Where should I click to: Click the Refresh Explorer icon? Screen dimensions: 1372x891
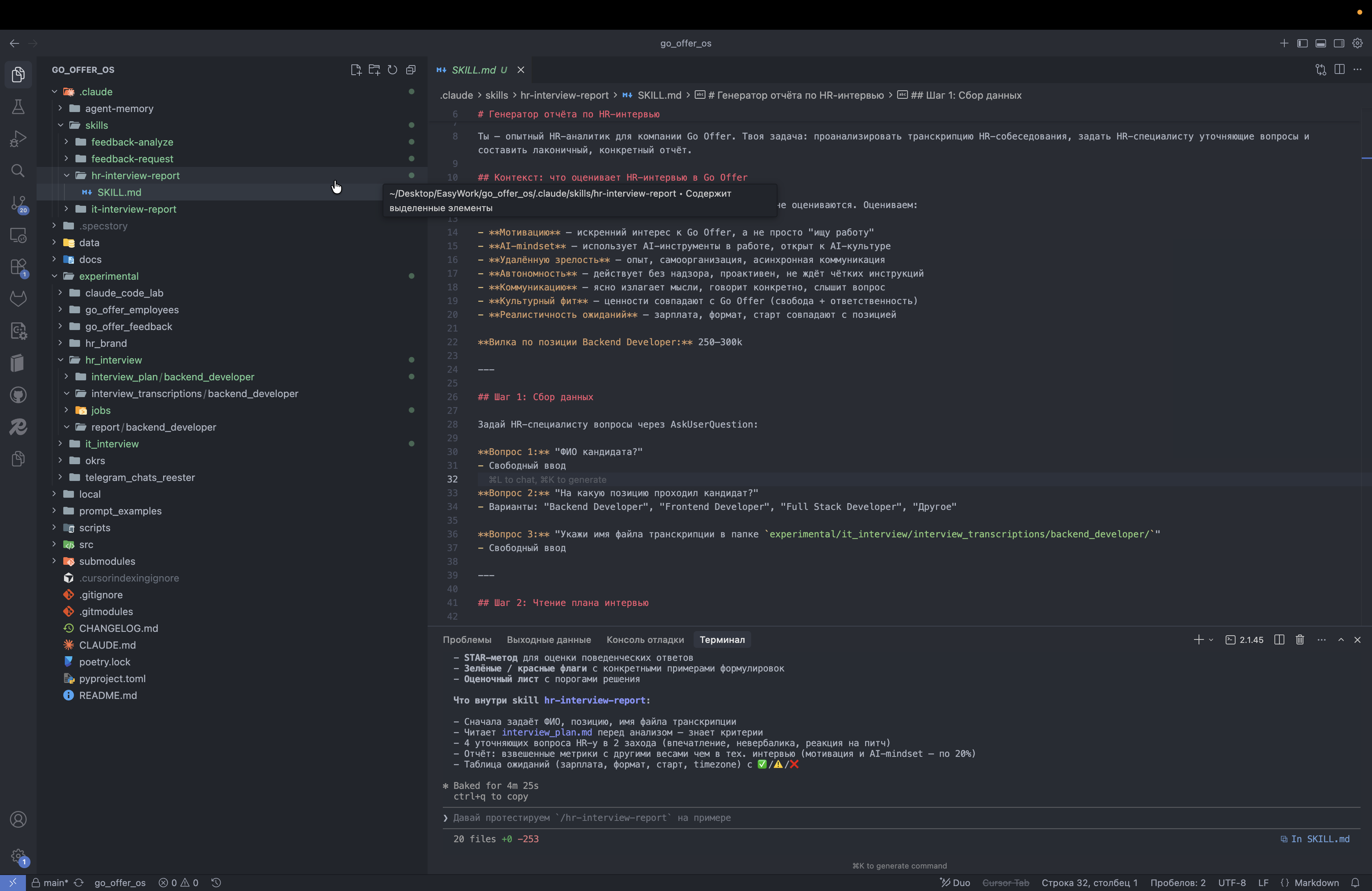(393, 70)
